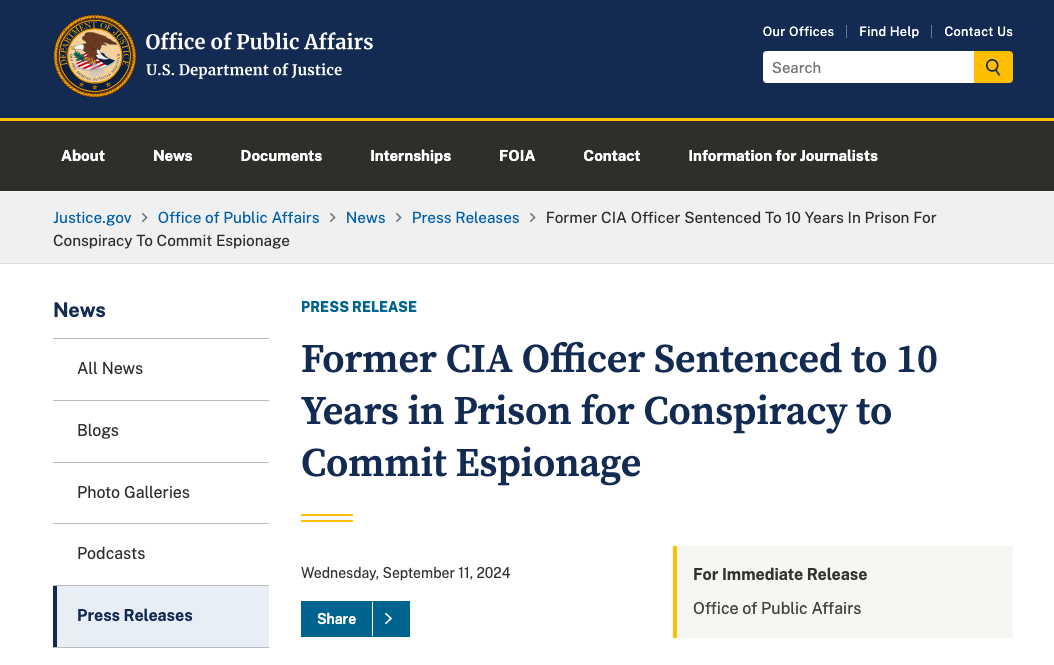
Task: Click the Contact Us header link
Action: [x=978, y=31]
